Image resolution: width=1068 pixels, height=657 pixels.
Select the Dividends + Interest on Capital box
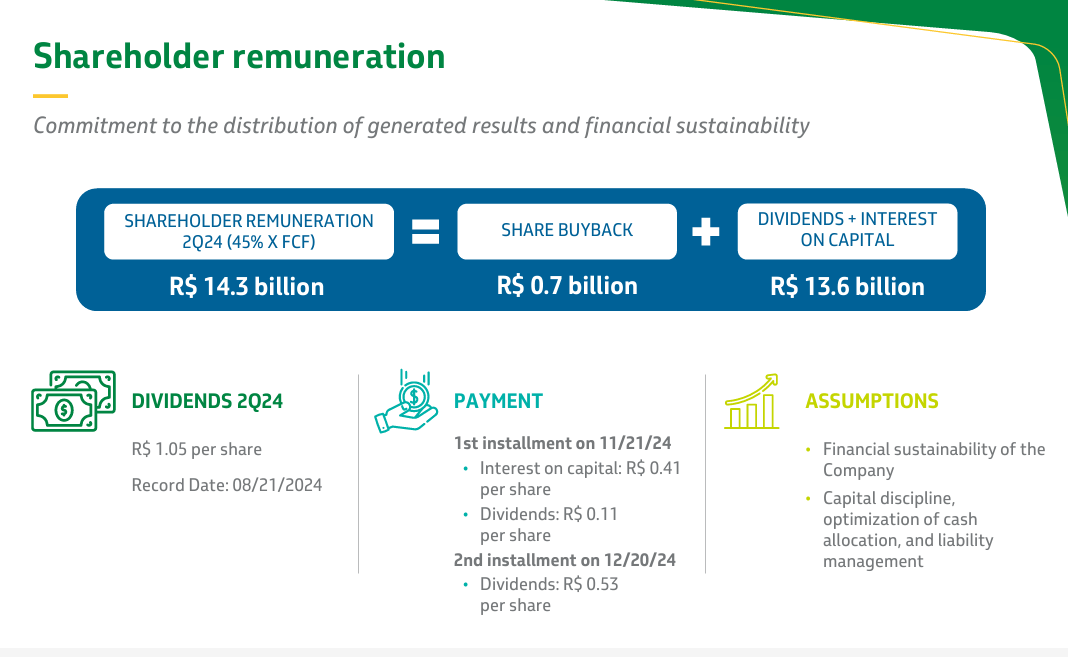(847, 231)
